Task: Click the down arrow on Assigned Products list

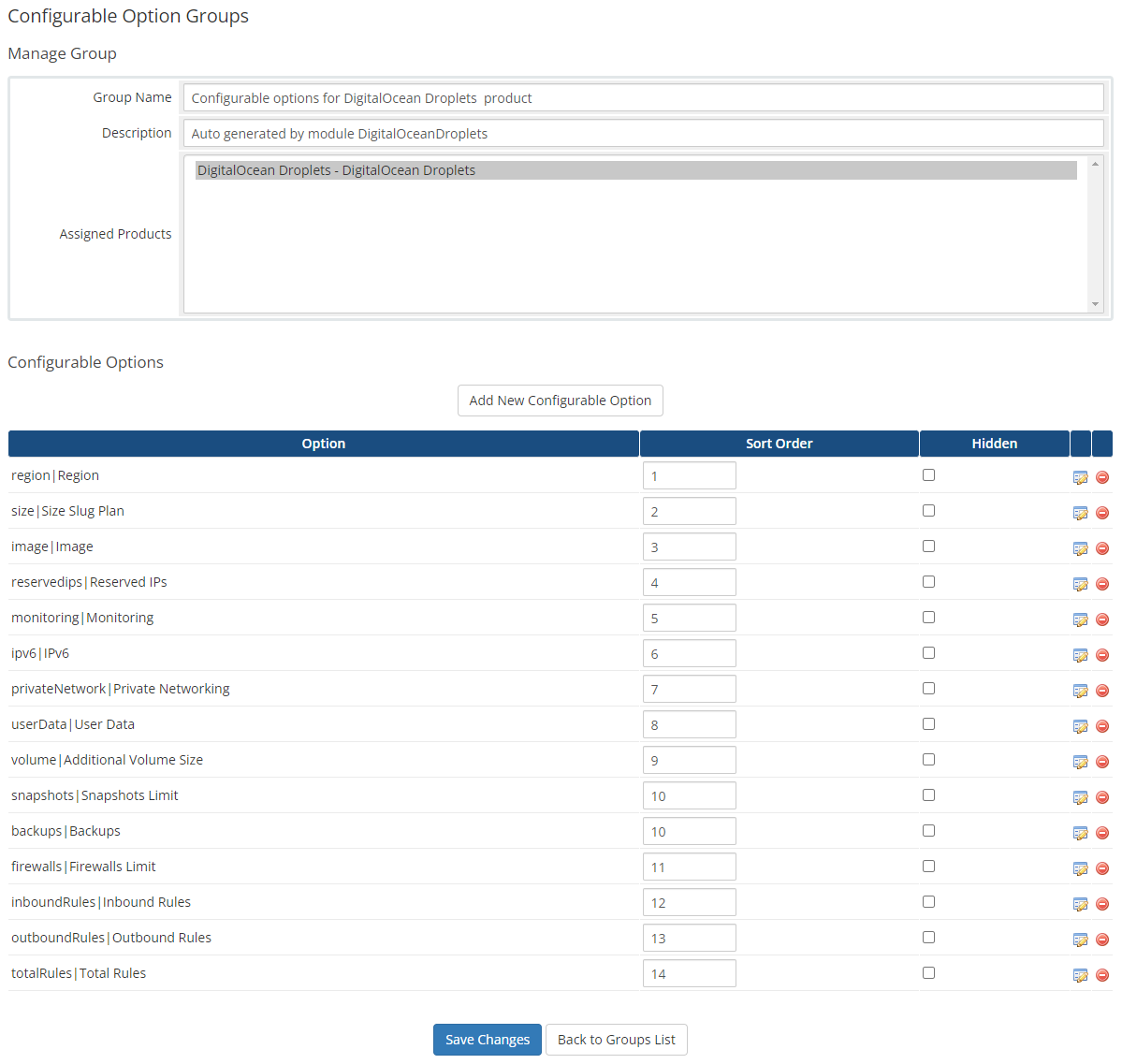Action: click(x=1095, y=303)
